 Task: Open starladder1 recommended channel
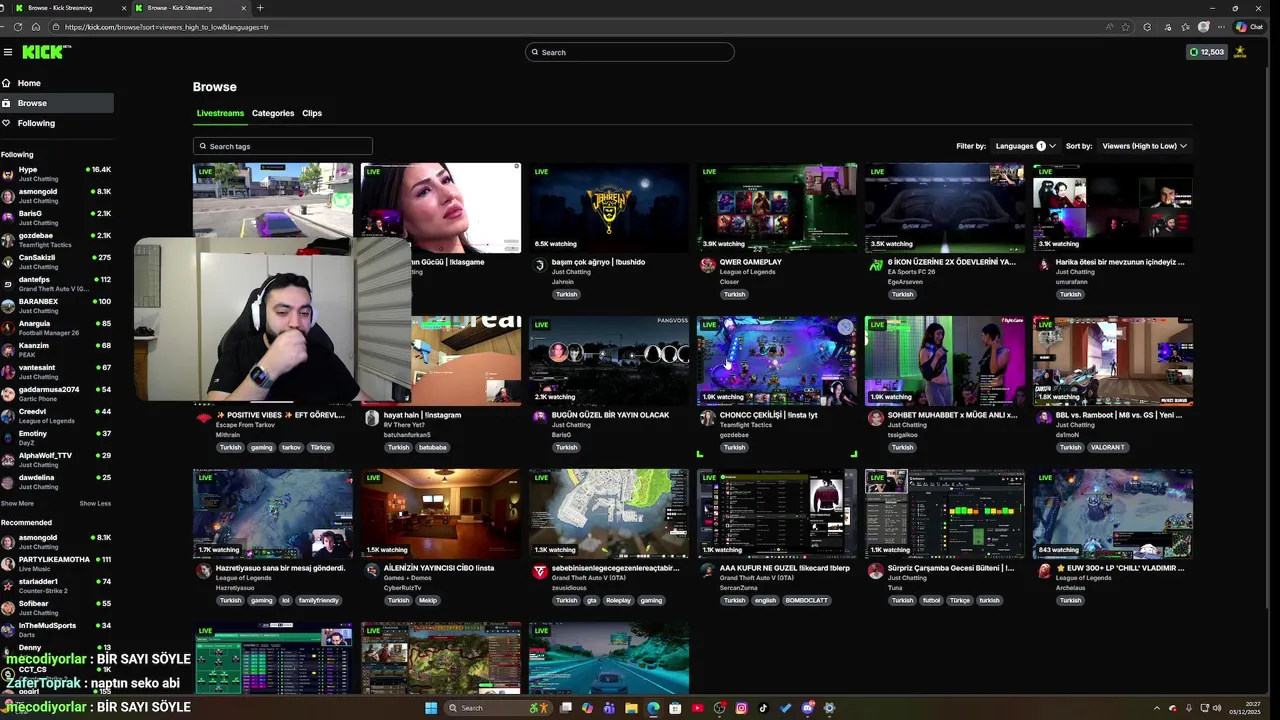click(56, 586)
